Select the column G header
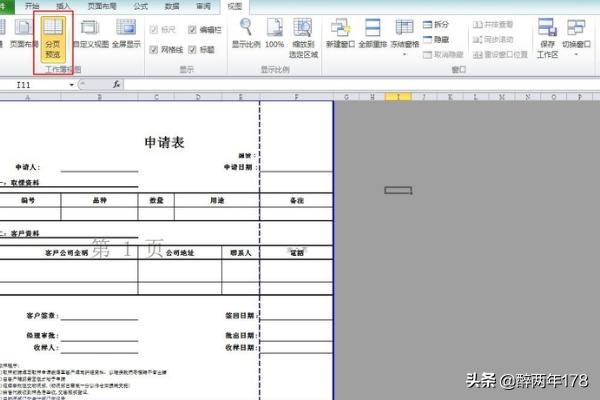 tap(346, 97)
